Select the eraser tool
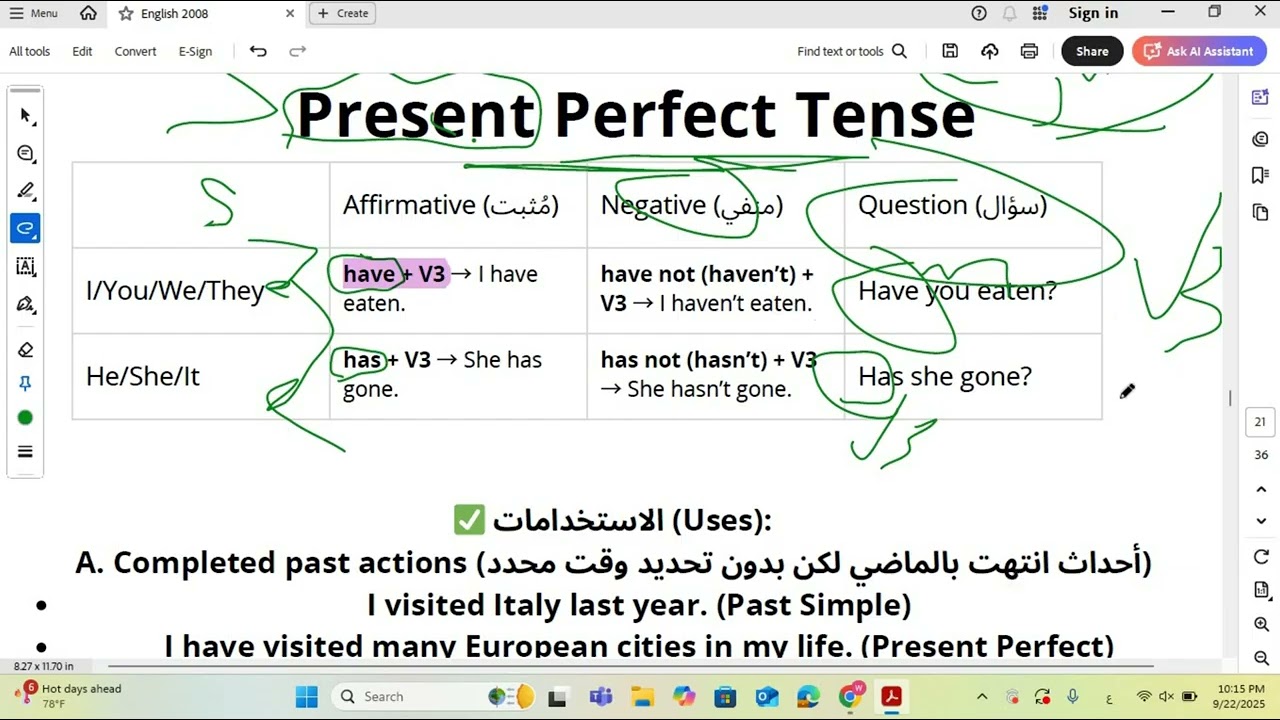This screenshot has height=720, width=1280. click(x=26, y=350)
